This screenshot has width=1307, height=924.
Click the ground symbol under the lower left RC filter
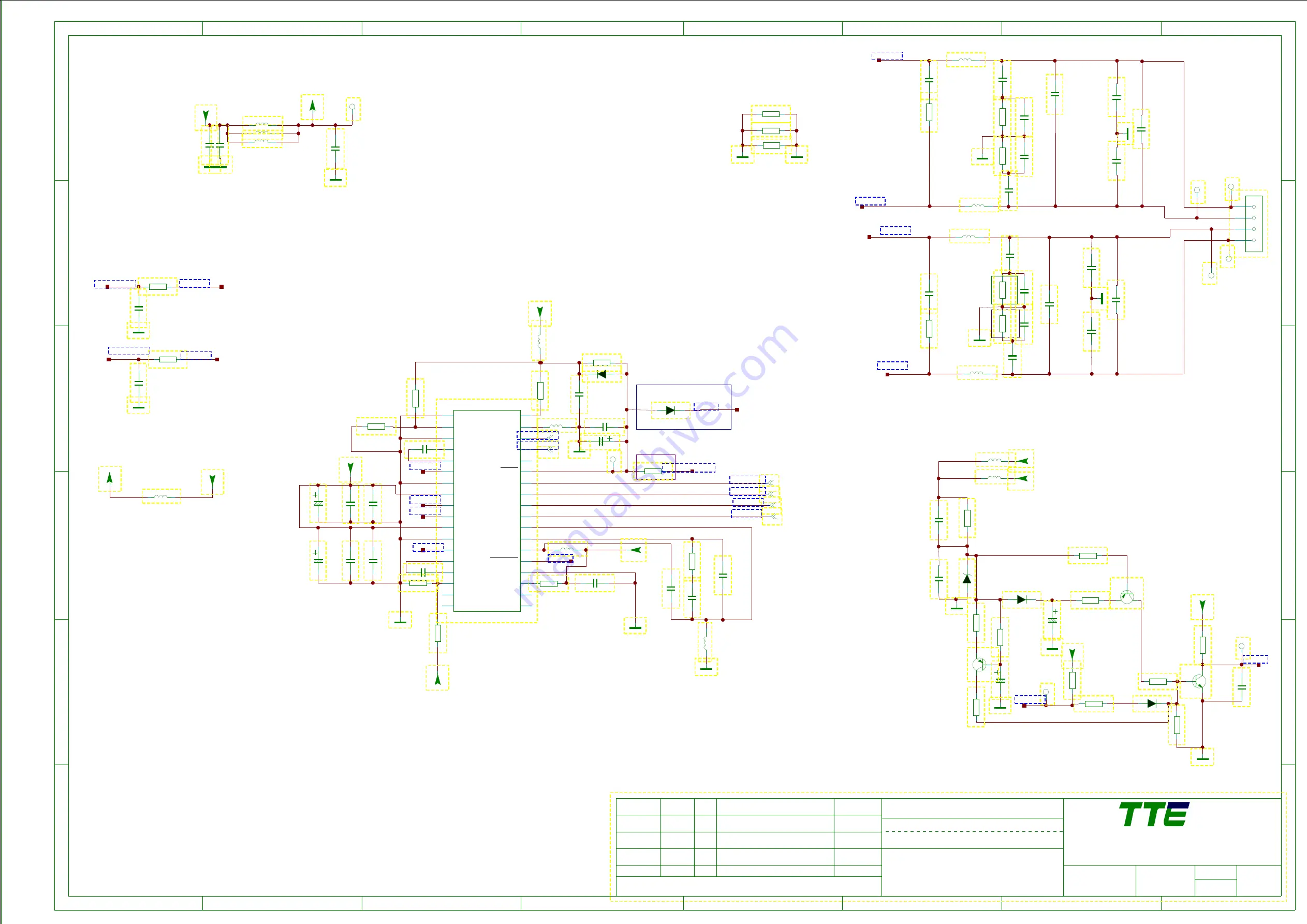pos(138,406)
